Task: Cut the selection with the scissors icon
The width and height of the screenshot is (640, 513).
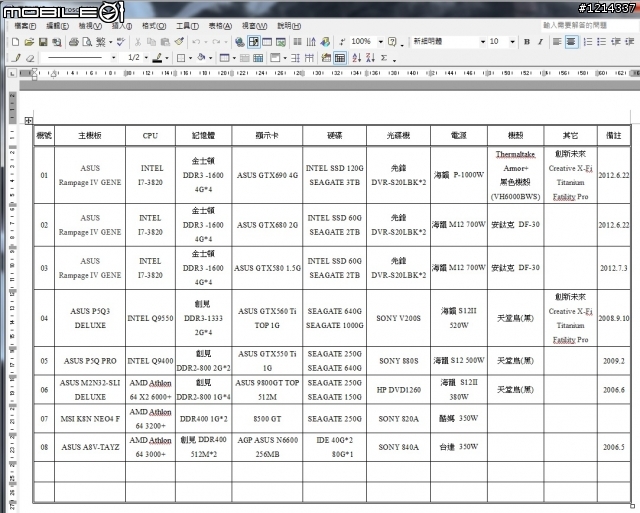Action: pyautogui.click(x=138, y=42)
